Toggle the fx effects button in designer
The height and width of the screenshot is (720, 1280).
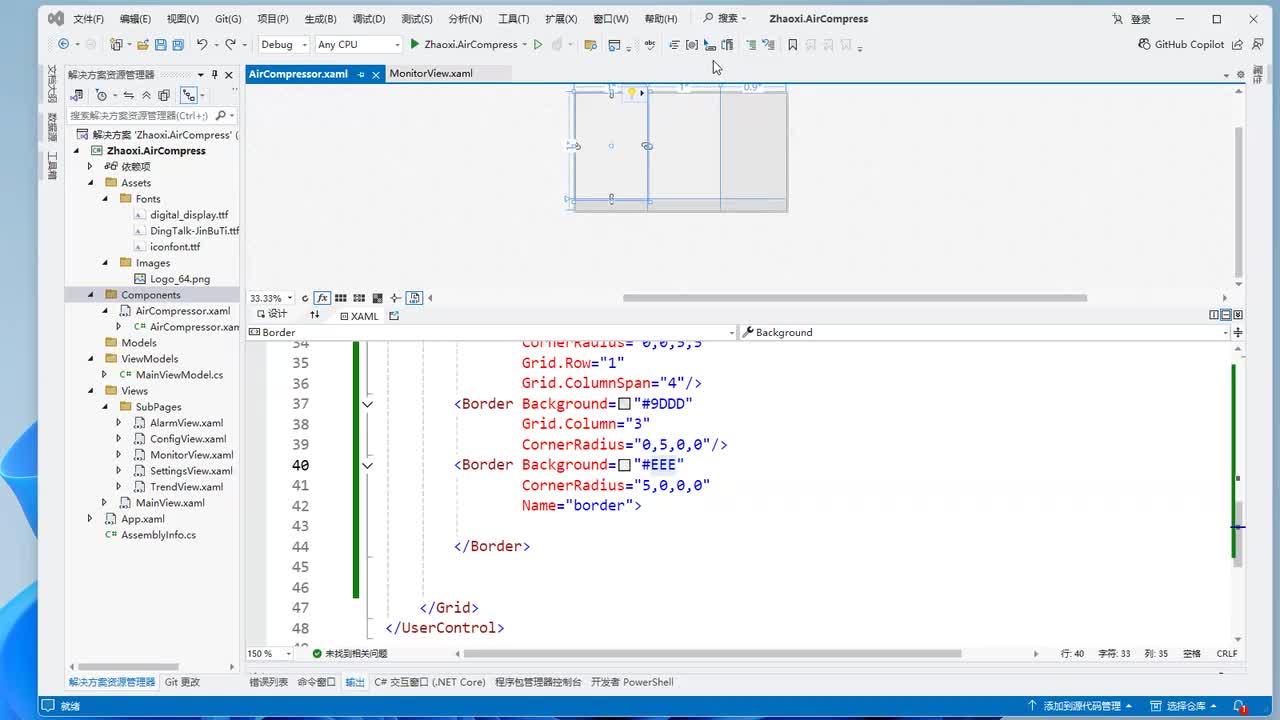[x=322, y=298]
